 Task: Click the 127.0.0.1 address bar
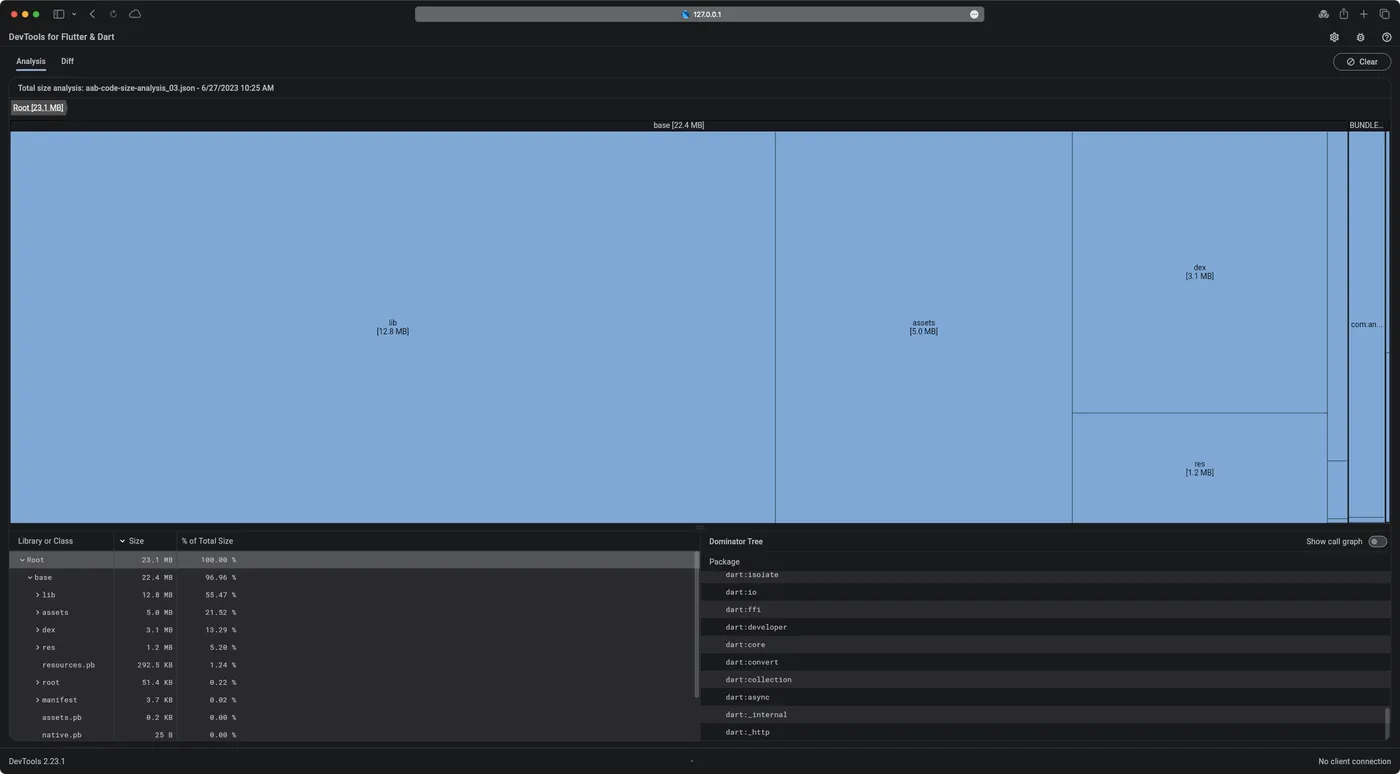(x=699, y=14)
